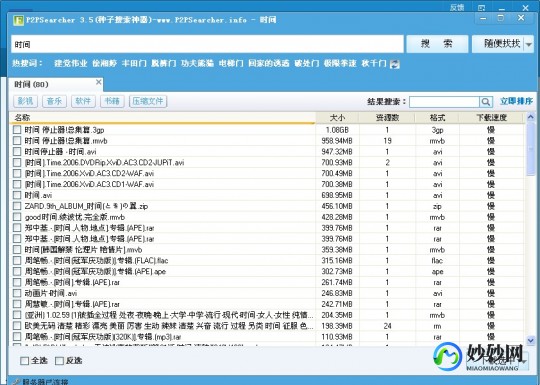Refresh the hot search words icon
Viewport: 540px width, 385px height.
[x=395, y=64]
